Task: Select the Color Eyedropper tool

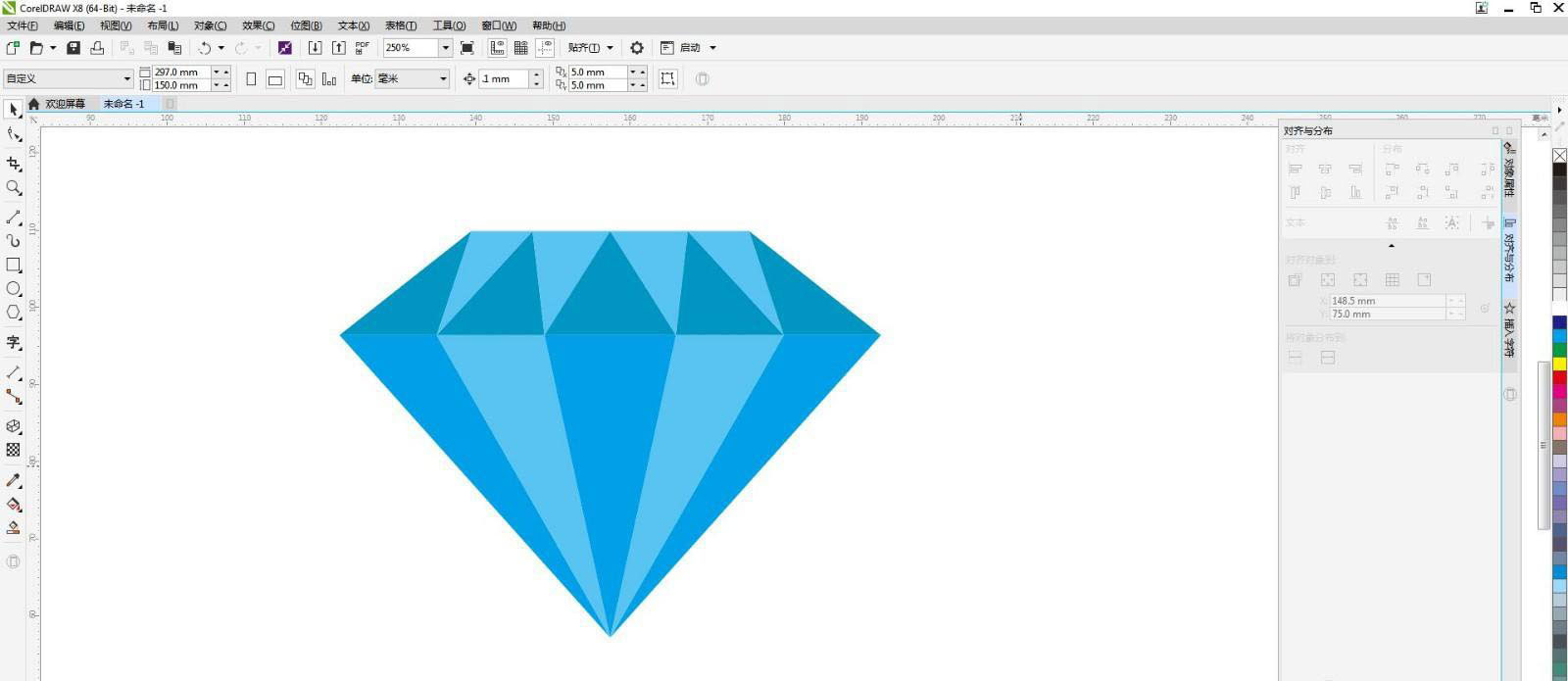Action: pyautogui.click(x=14, y=480)
